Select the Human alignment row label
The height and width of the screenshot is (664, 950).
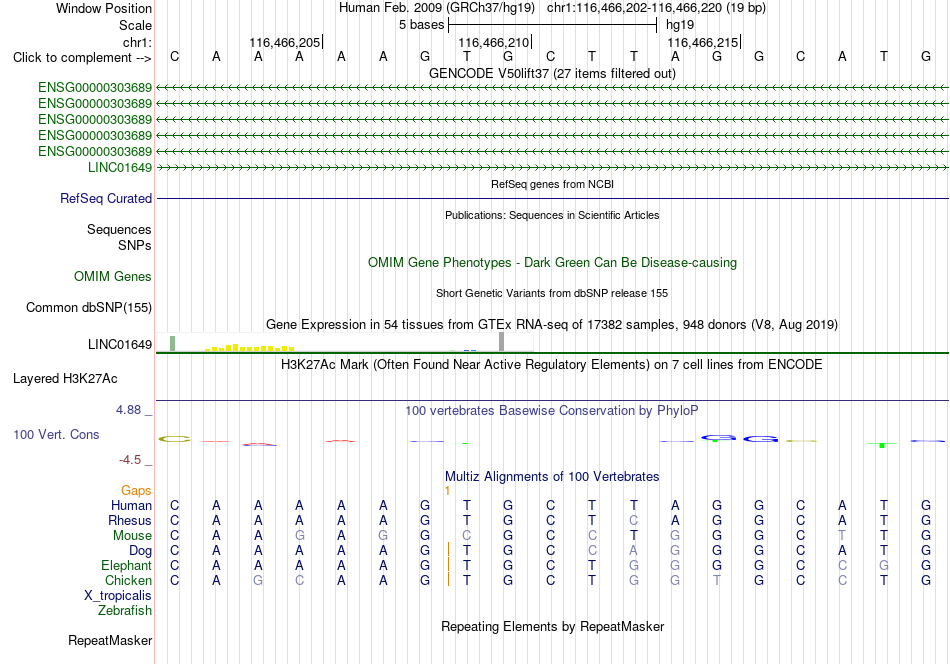[131, 505]
